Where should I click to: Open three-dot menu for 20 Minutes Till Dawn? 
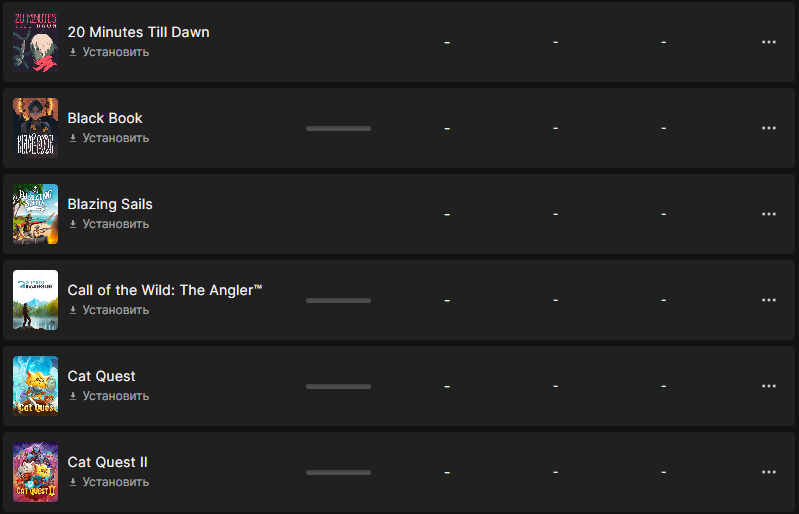point(768,42)
